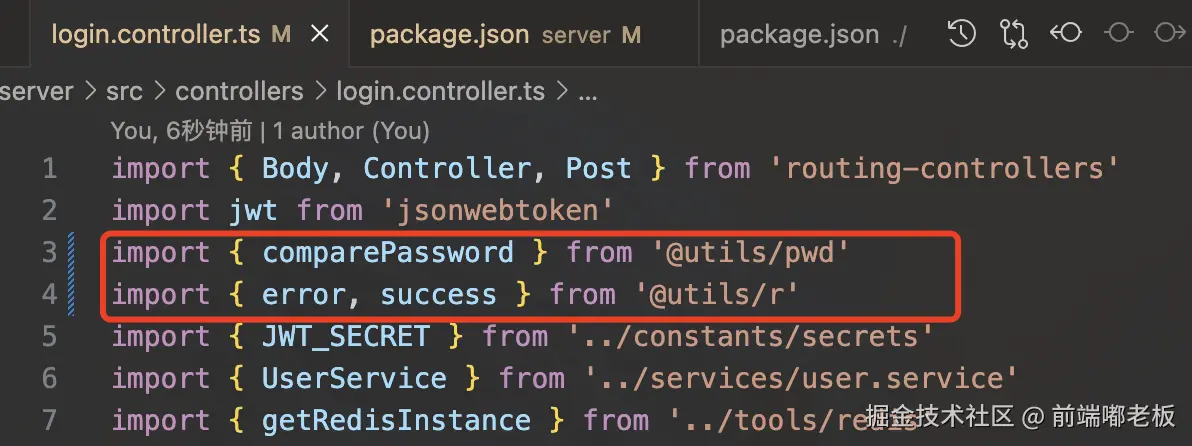Open the git blame author annotation
Screen dimensions: 1192x446
pyautogui.click(x=270, y=131)
